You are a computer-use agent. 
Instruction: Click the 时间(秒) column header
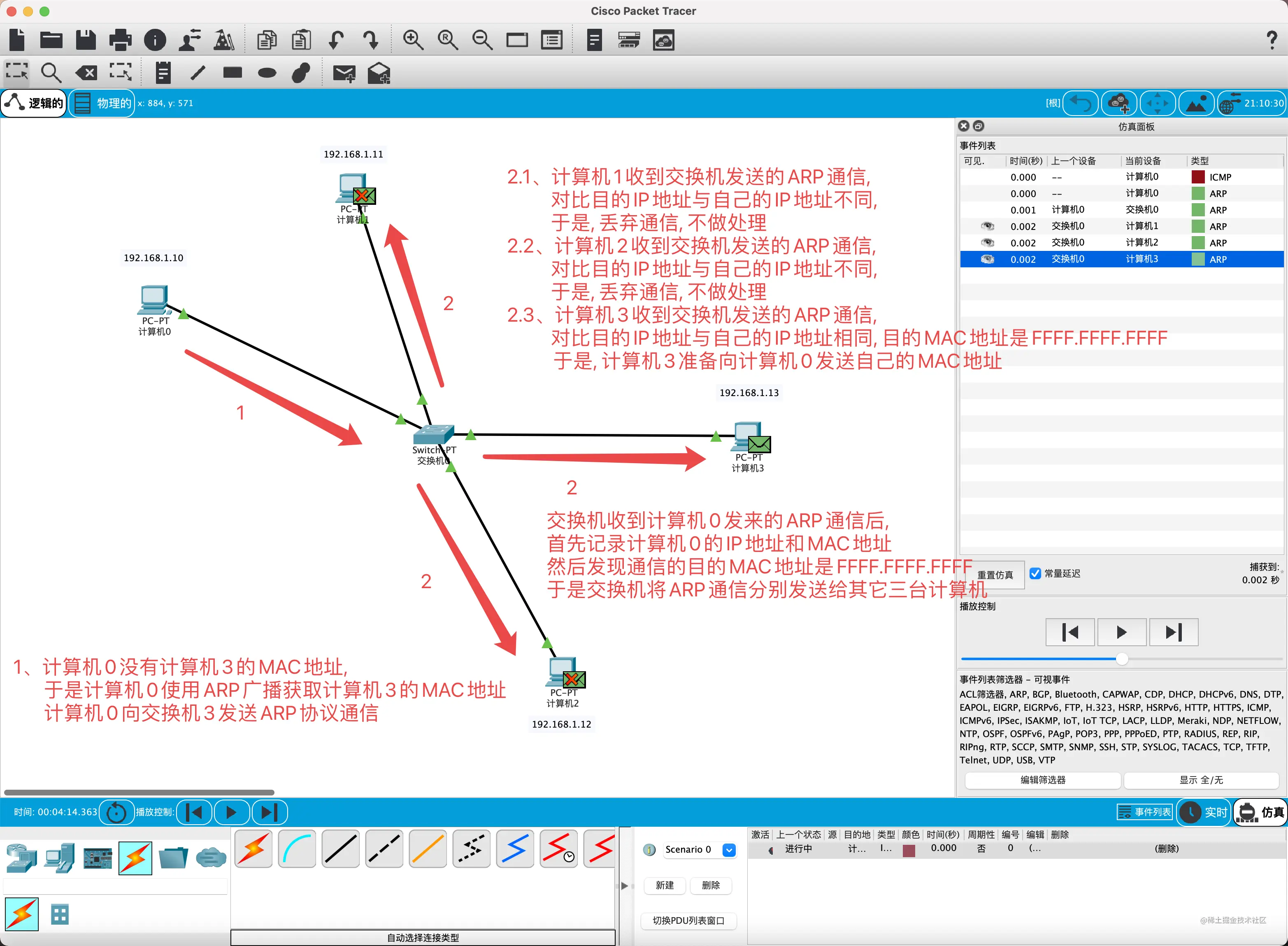pyautogui.click(x=1025, y=161)
